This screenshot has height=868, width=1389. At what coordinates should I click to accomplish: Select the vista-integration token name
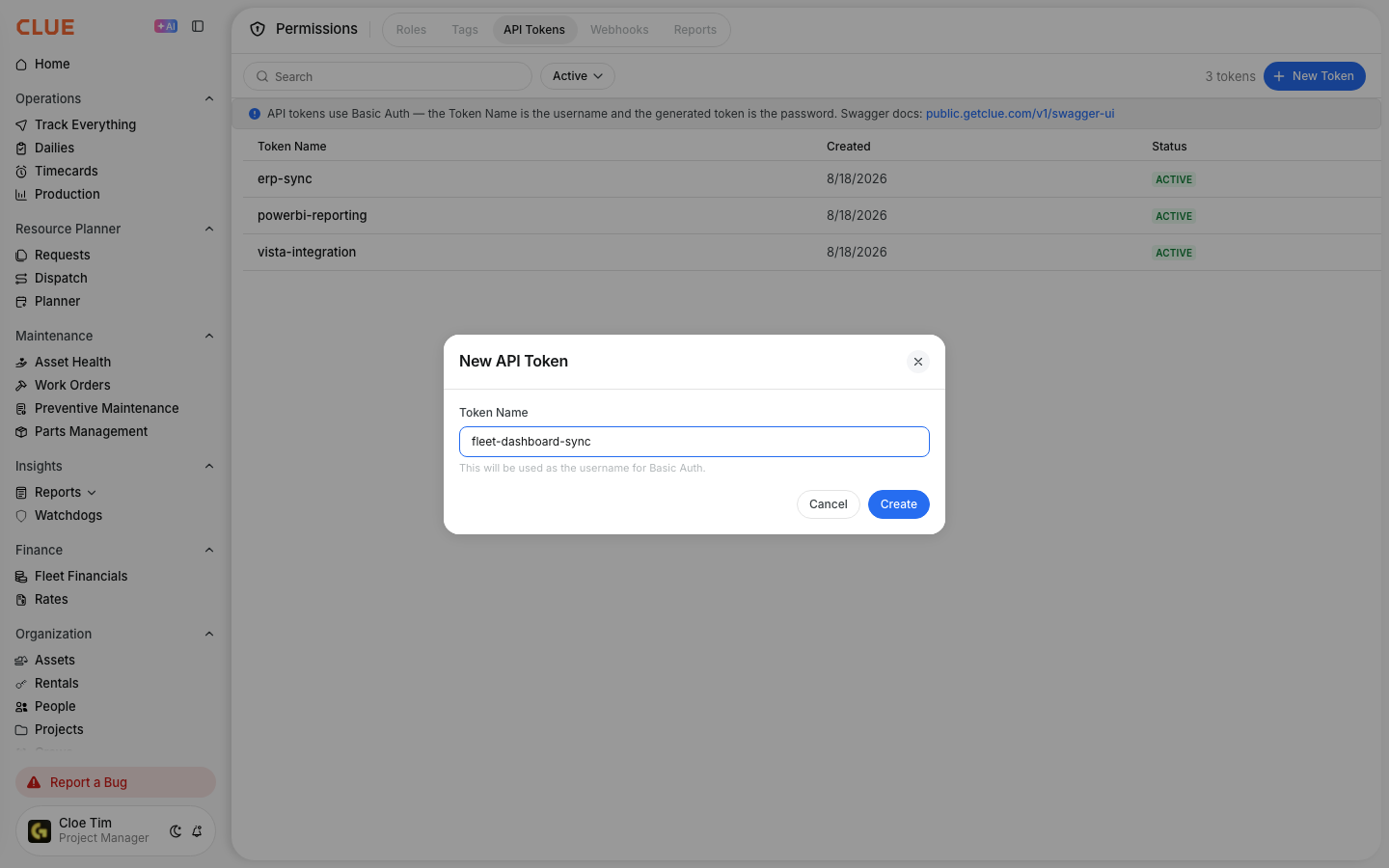tap(307, 253)
